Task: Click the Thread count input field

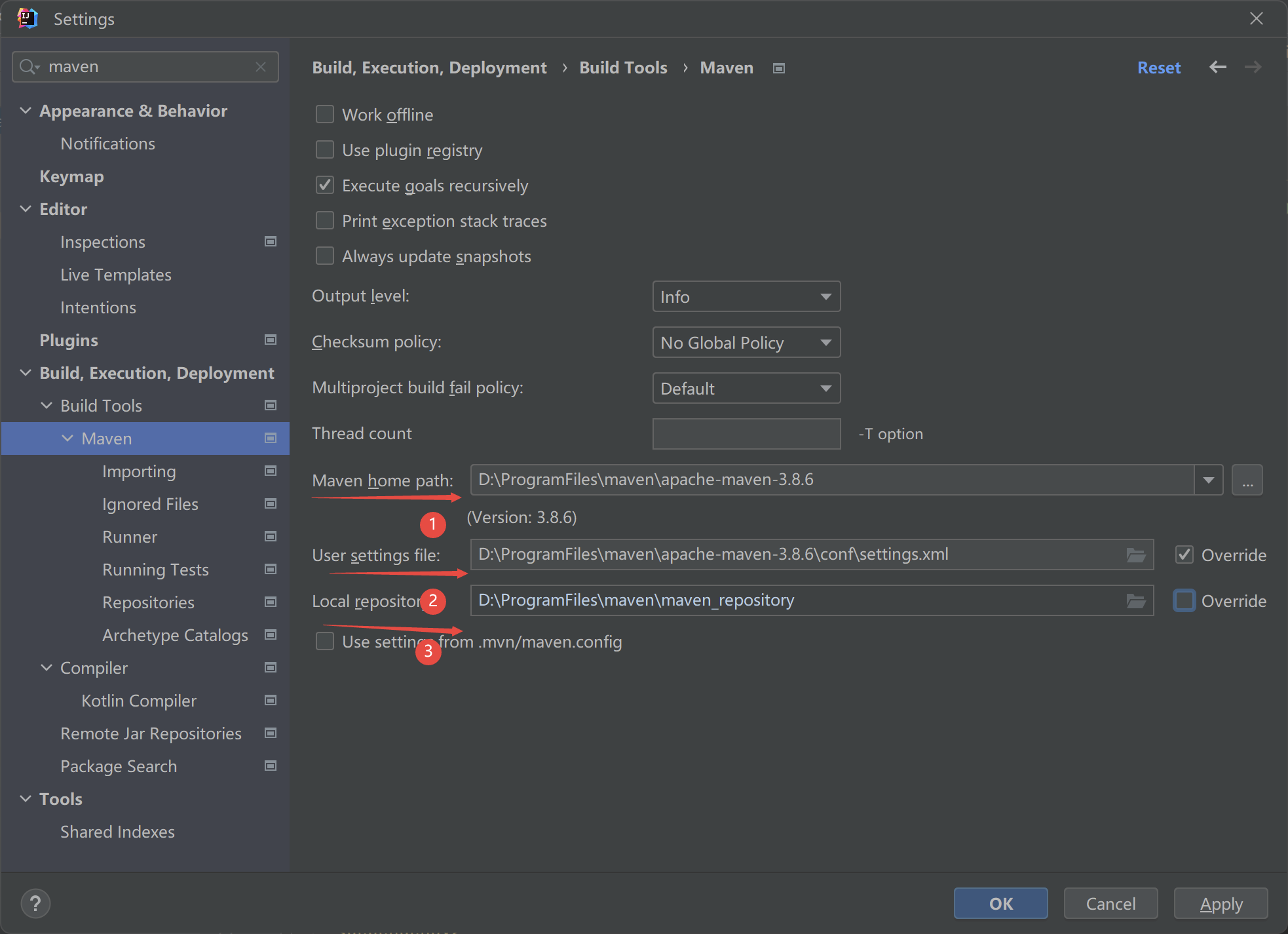Action: tap(746, 434)
